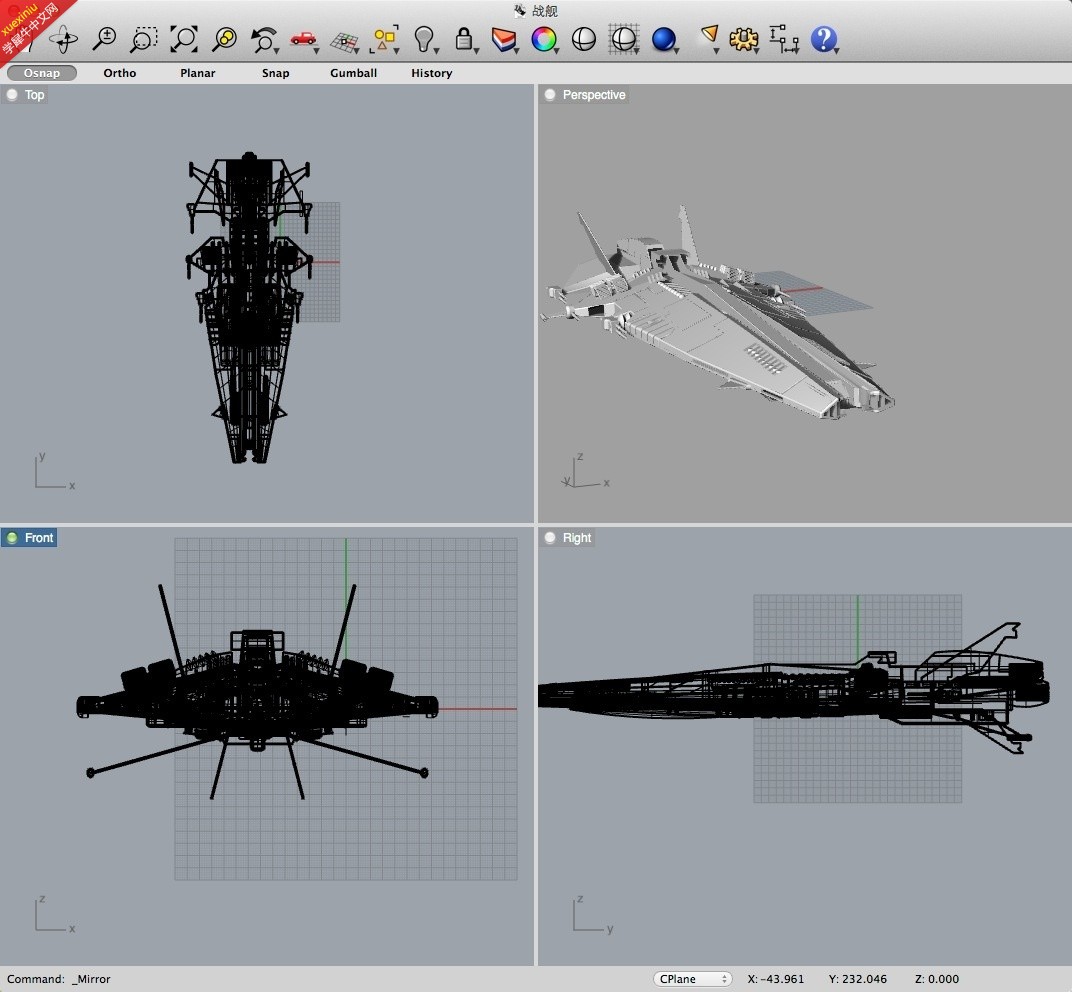Open the Layers panel icon

505,39
